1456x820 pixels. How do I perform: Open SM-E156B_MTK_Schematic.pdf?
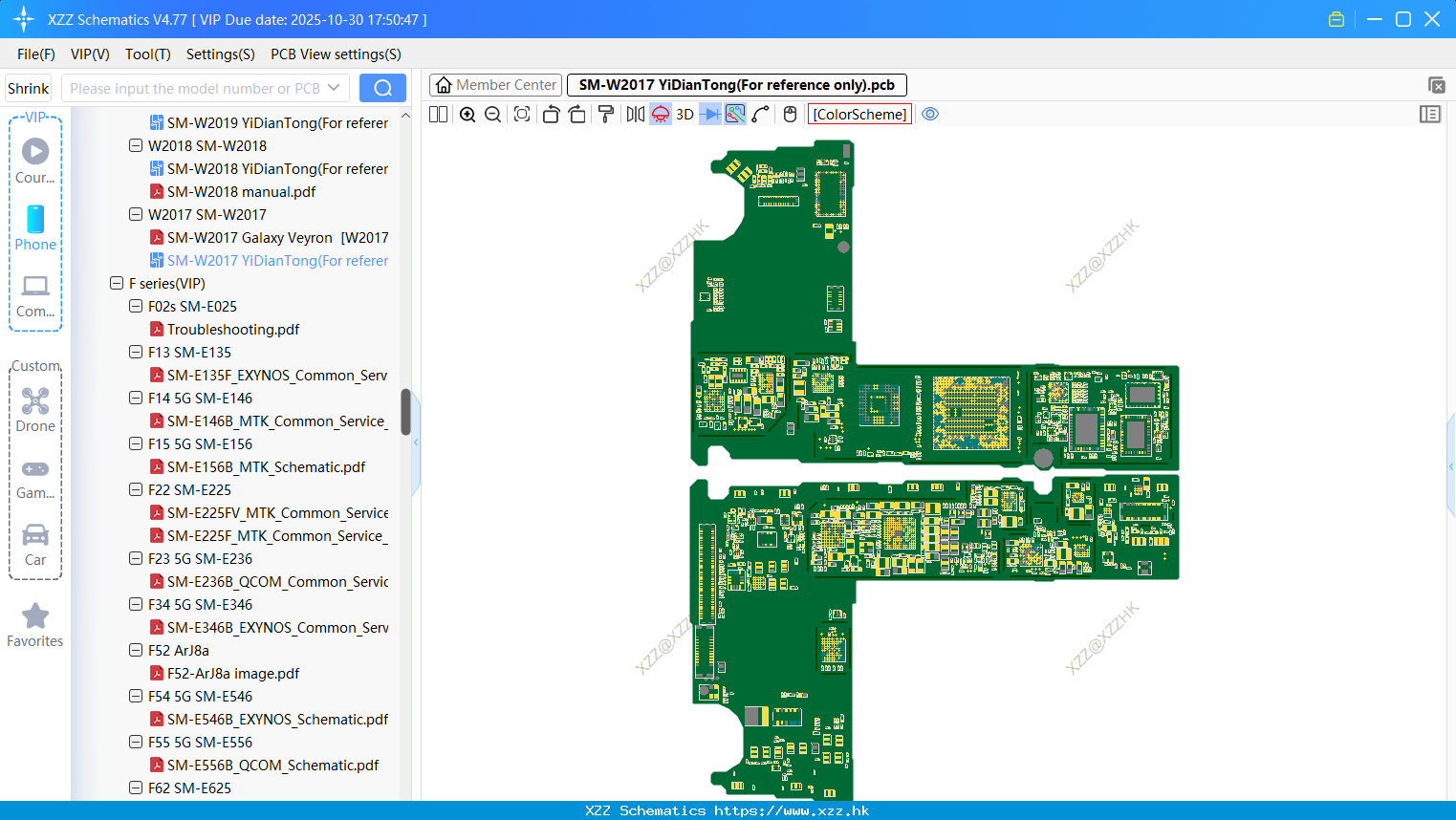click(266, 466)
